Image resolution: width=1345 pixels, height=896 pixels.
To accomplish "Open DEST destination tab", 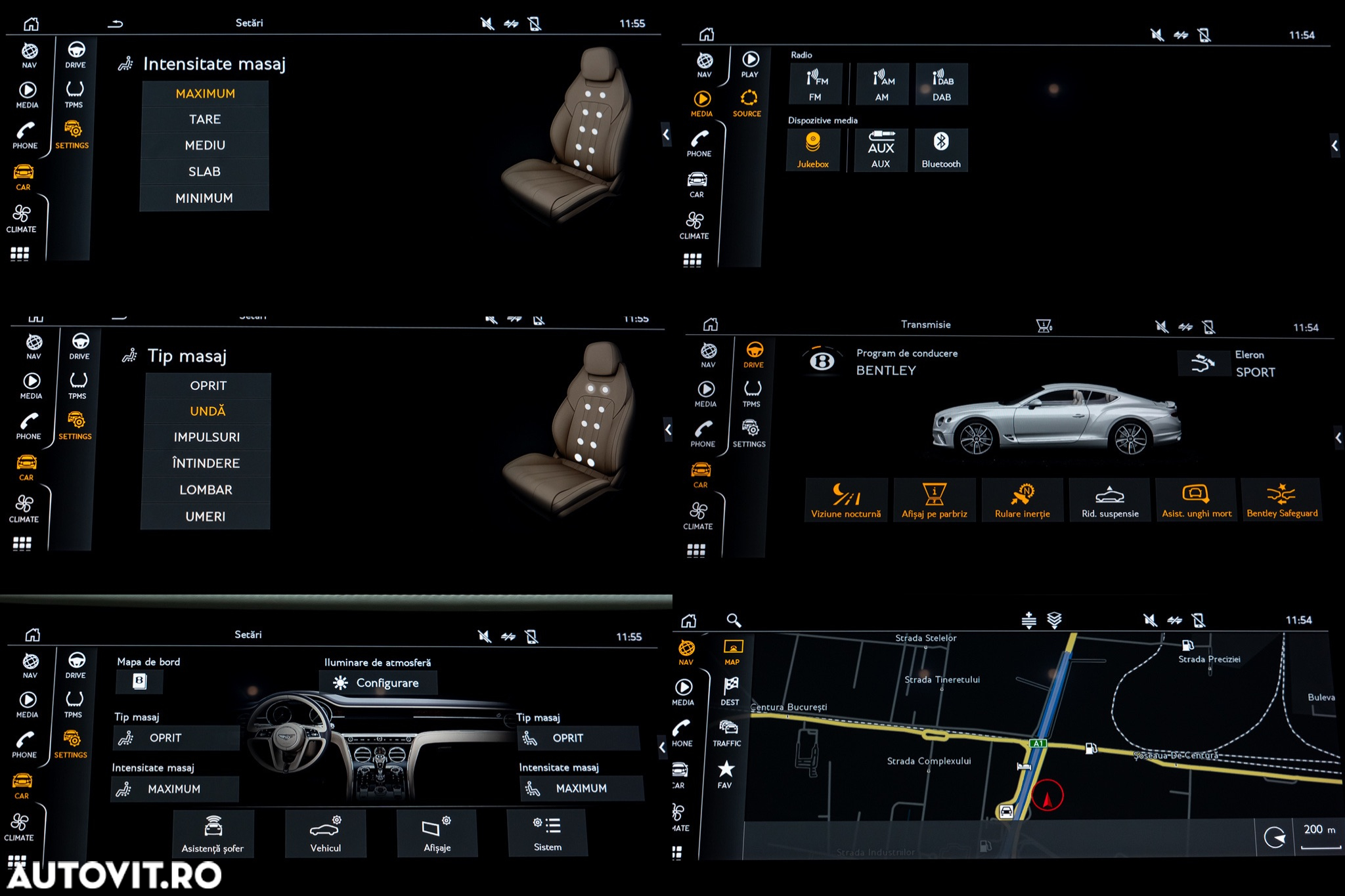I will [730, 692].
